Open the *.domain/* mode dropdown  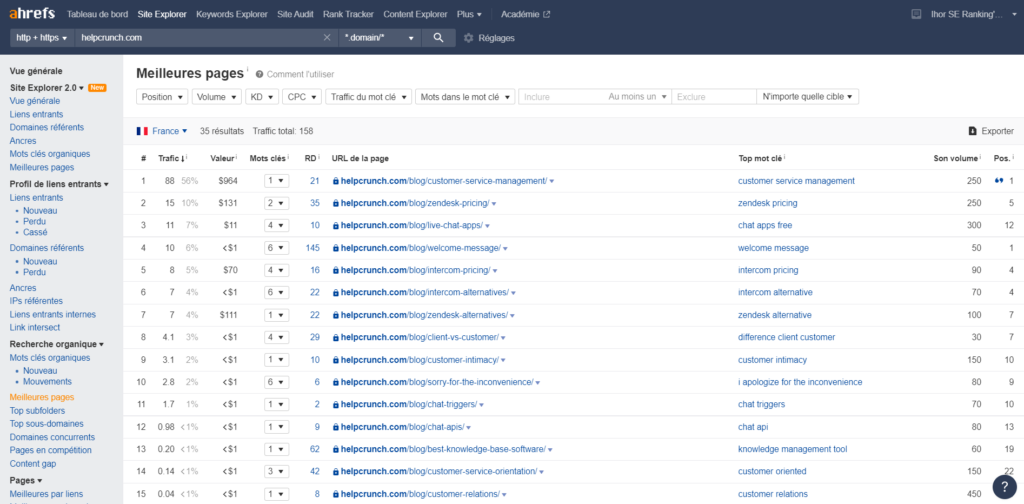click(379, 38)
